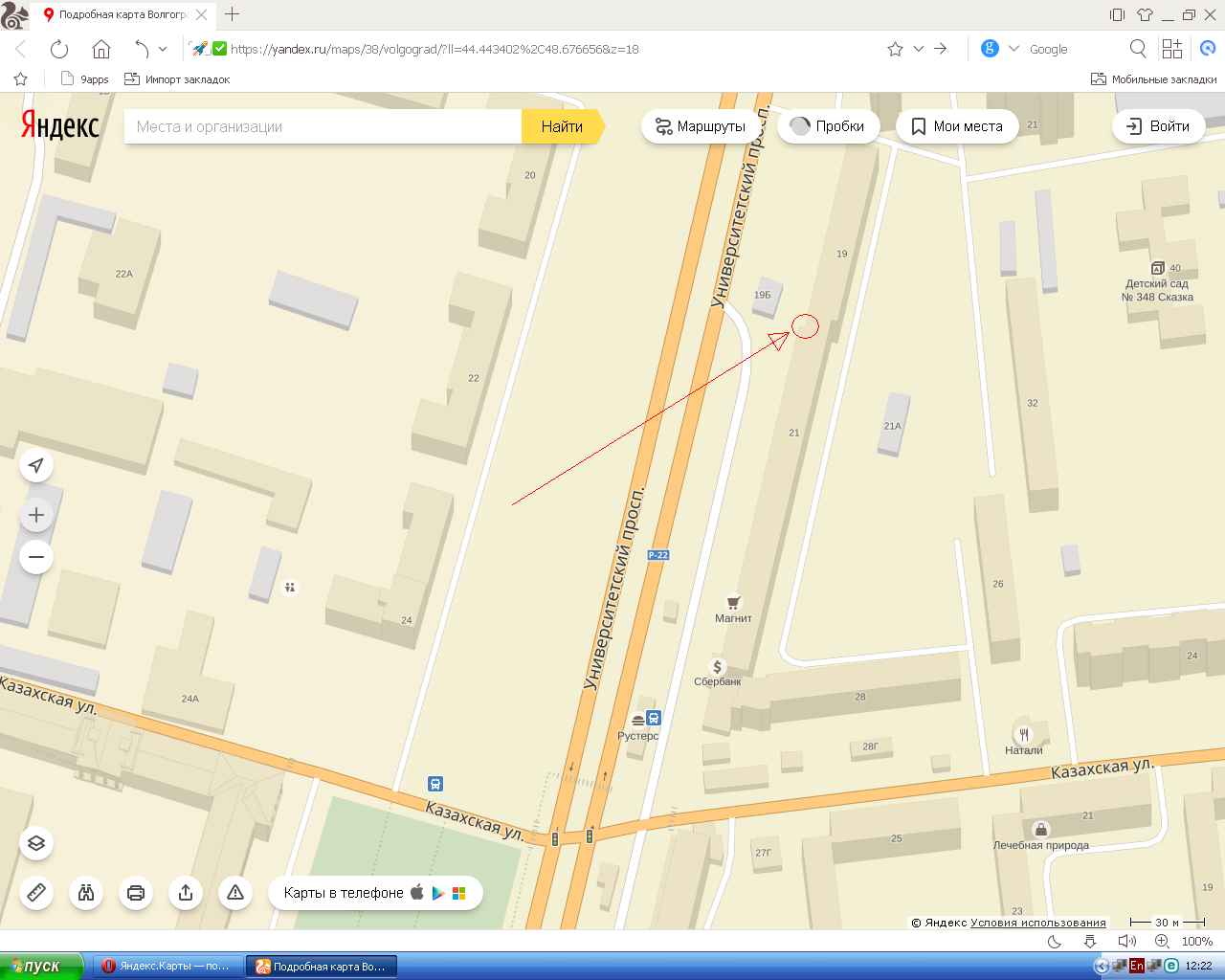This screenshot has height=980, width=1225.
Task: Zoom in with the plus button
Action: pyautogui.click(x=36, y=516)
